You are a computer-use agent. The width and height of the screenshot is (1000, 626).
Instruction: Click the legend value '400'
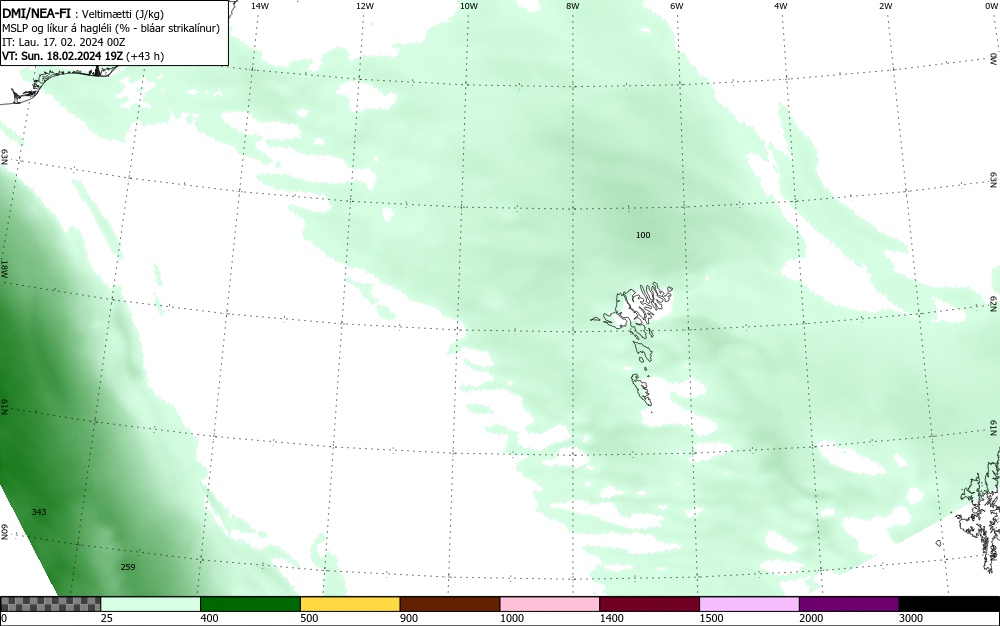pos(209,618)
